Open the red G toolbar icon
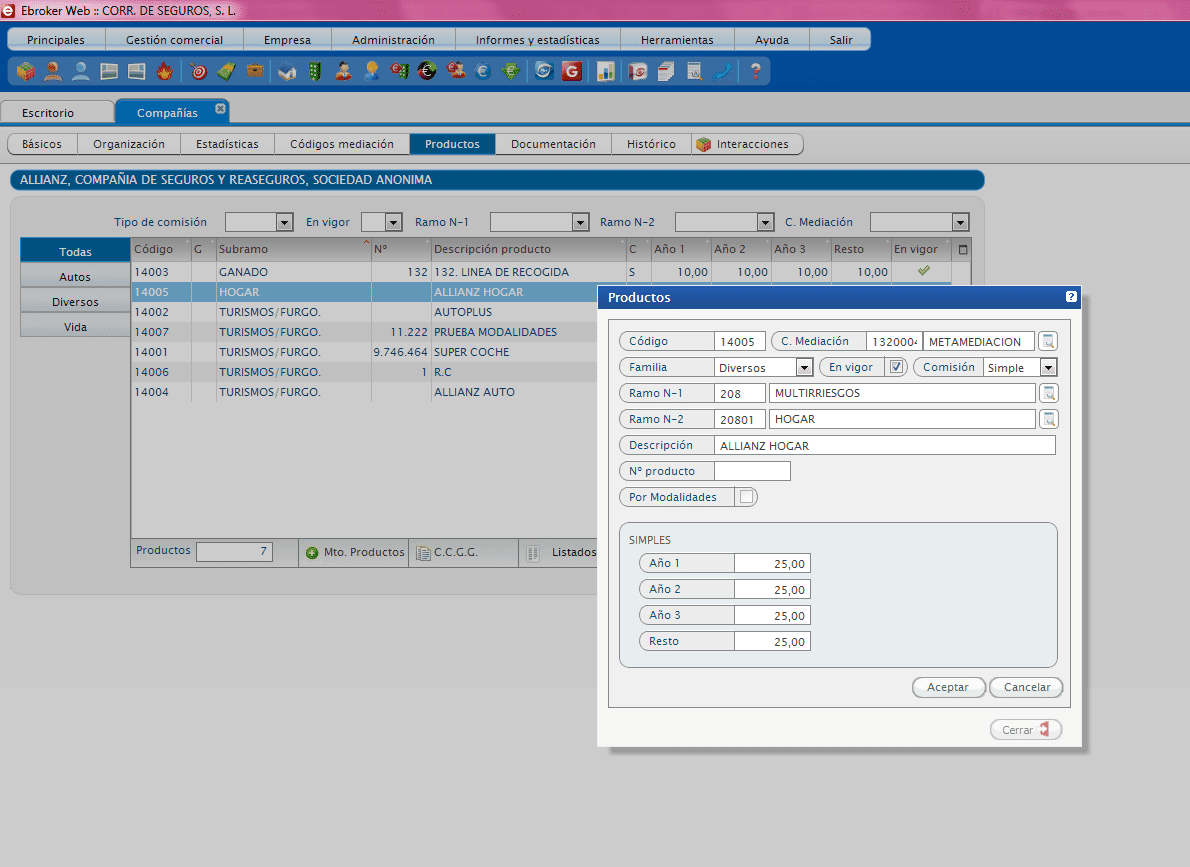1190x867 pixels. coord(572,71)
